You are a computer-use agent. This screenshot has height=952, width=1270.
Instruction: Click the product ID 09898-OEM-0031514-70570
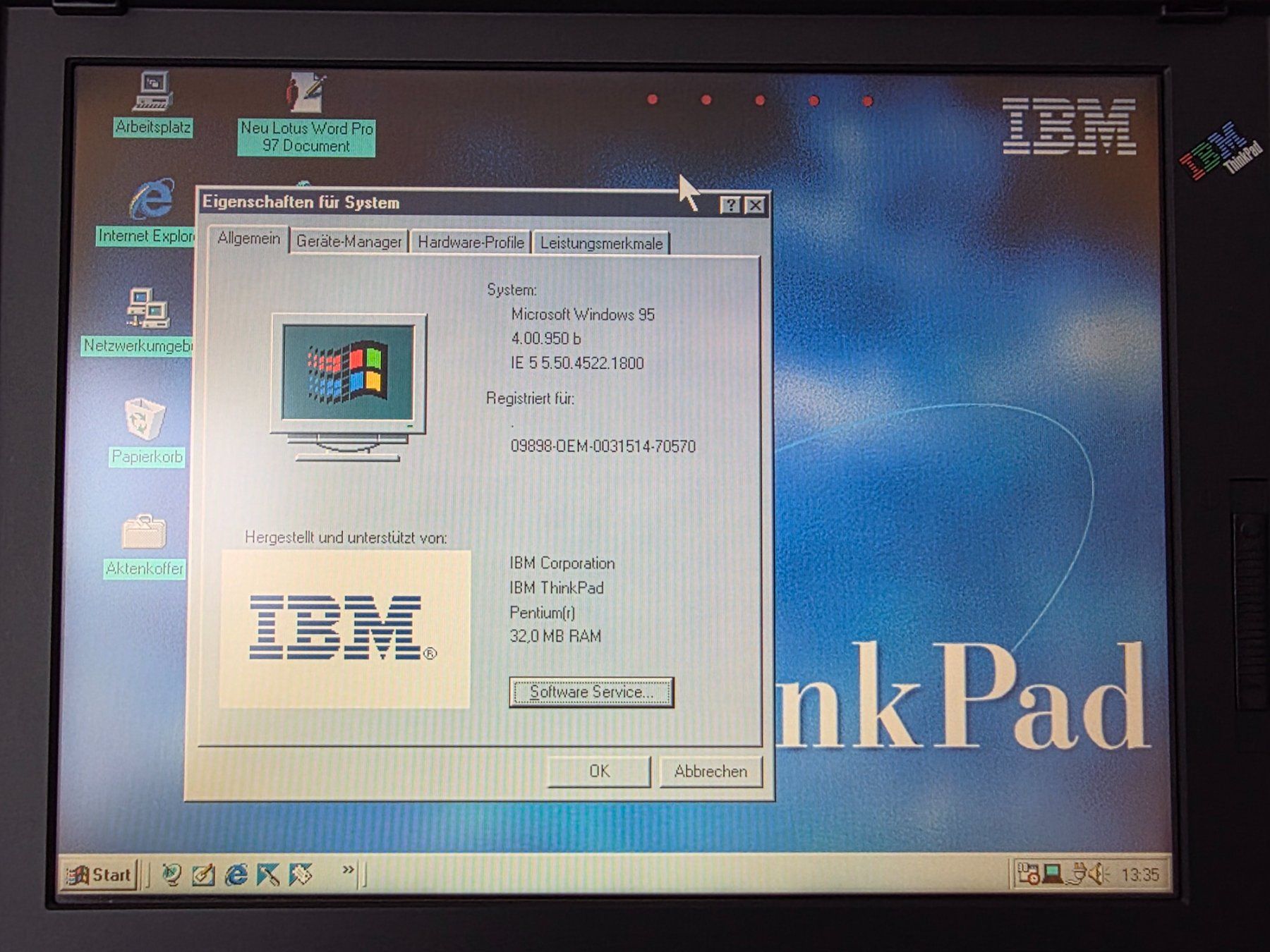(x=603, y=446)
